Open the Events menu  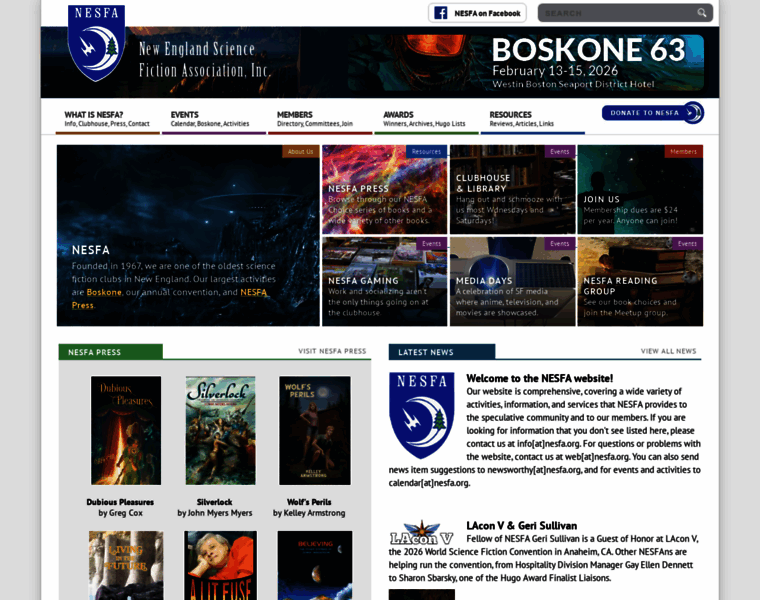(214, 119)
